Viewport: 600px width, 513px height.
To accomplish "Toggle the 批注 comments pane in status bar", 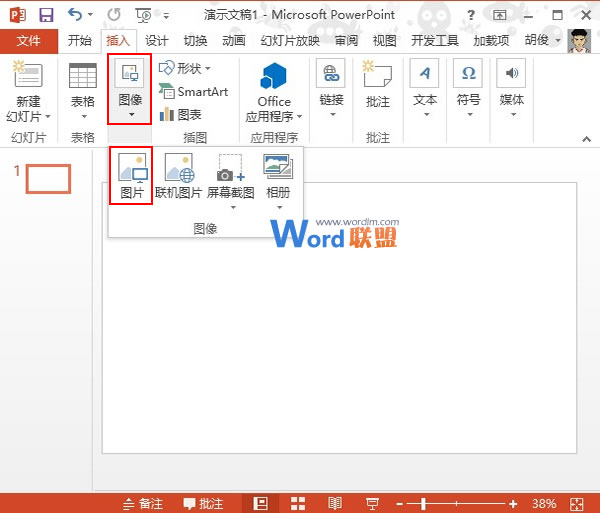I will [x=203, y=503].
